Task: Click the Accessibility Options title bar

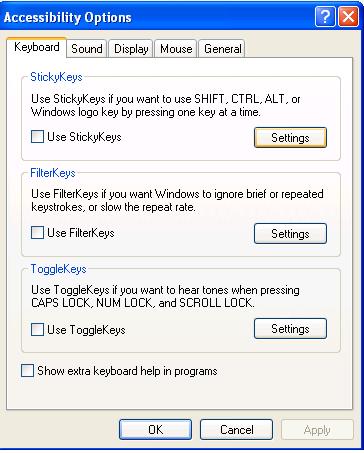Action: (157, 17)
